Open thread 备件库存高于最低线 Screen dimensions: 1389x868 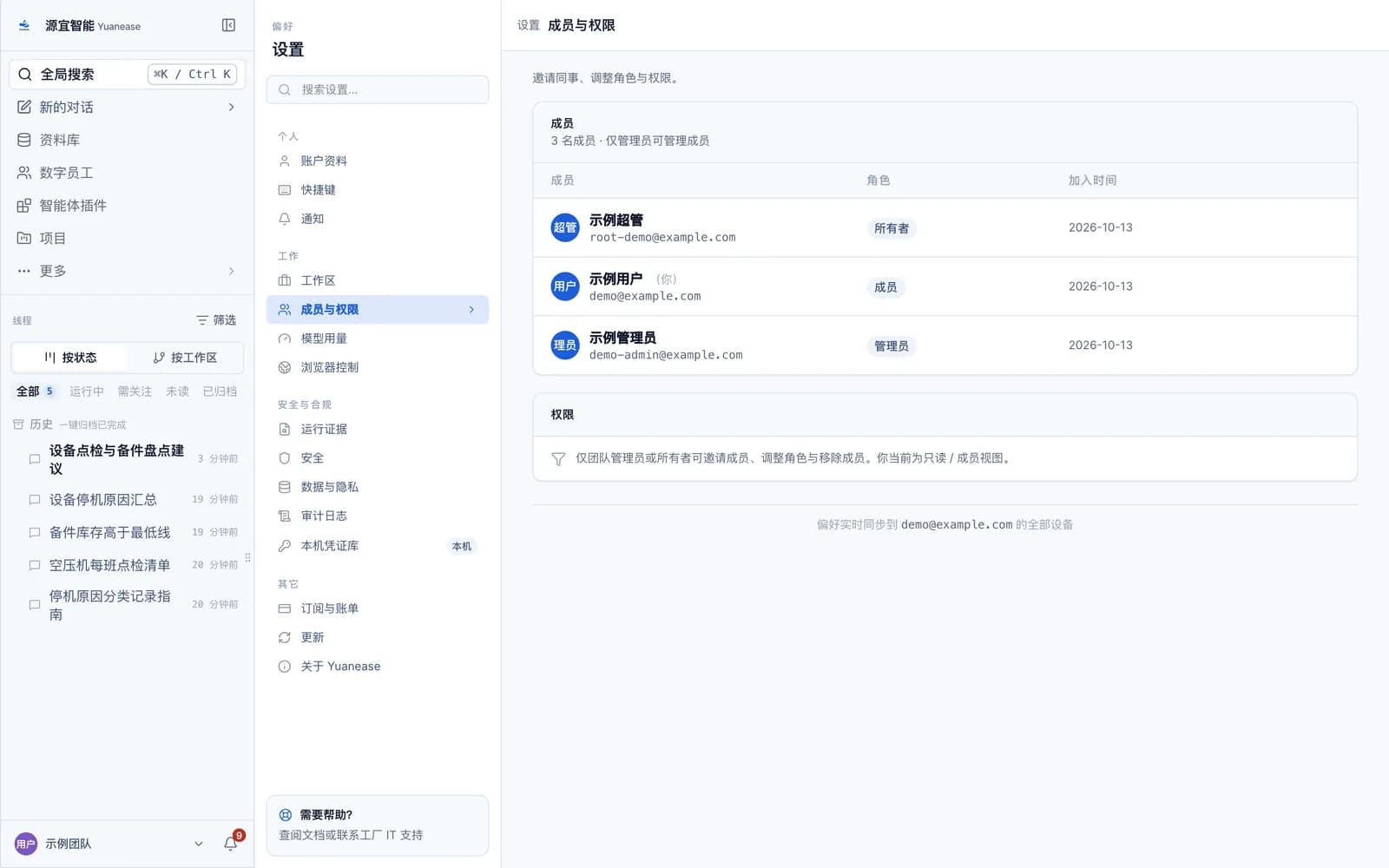click(x=127, y=532)
